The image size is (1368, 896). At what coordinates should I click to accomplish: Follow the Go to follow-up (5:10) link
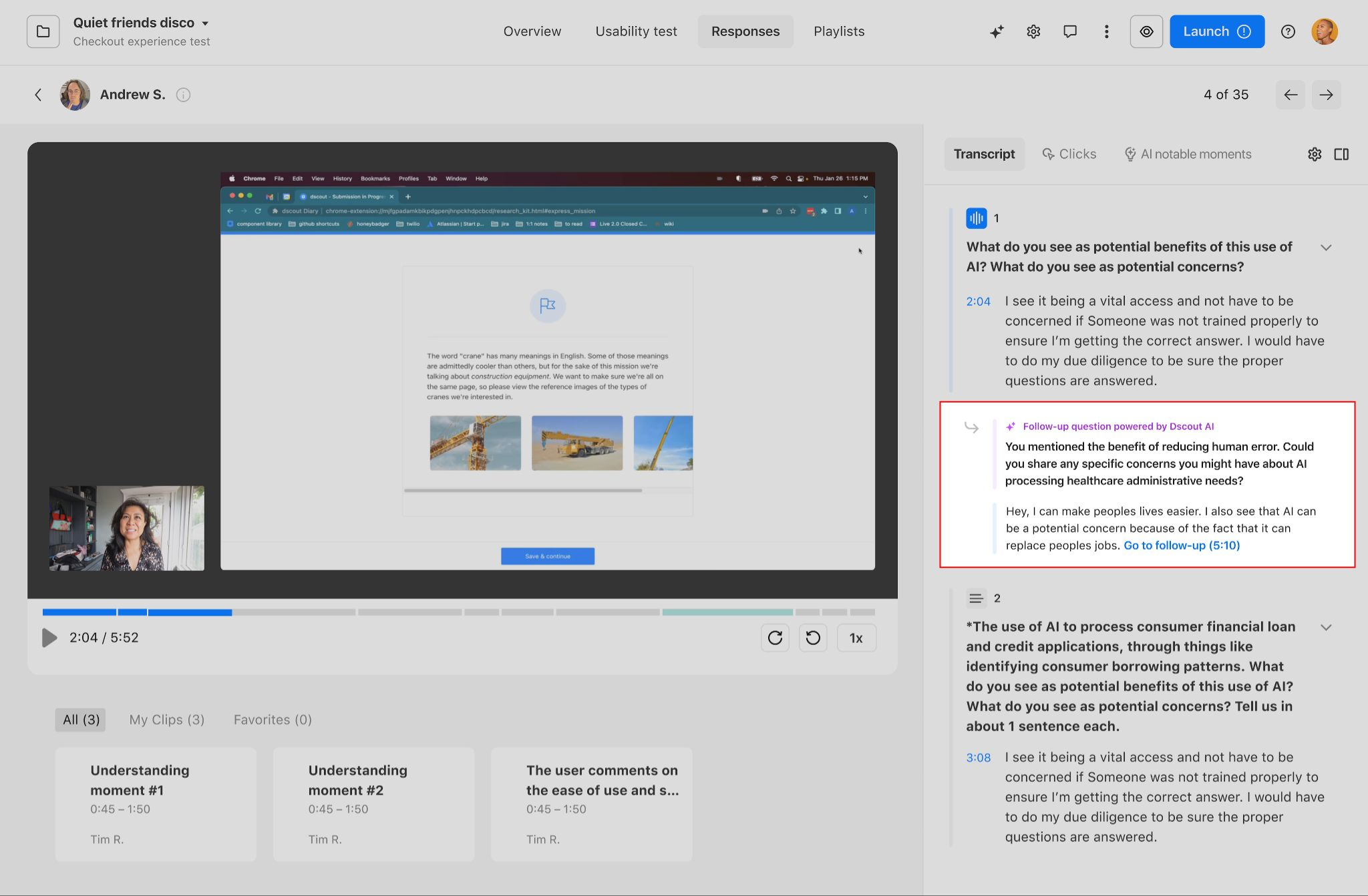coord(1181,545)
